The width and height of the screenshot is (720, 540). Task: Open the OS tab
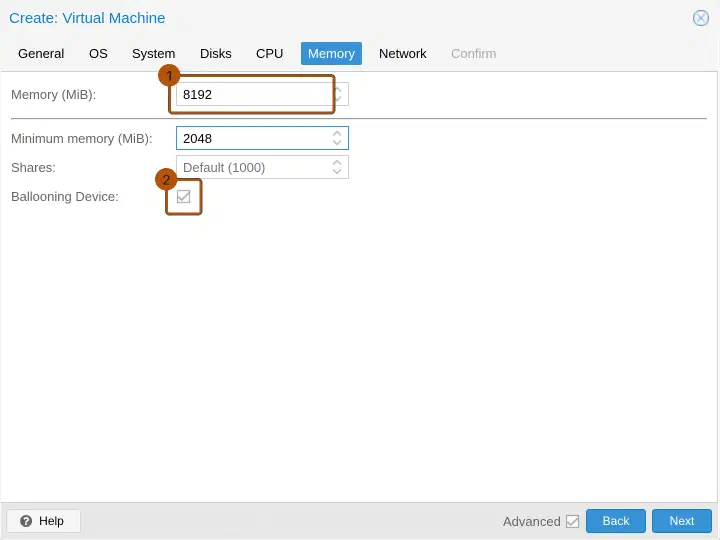point(98,54)
